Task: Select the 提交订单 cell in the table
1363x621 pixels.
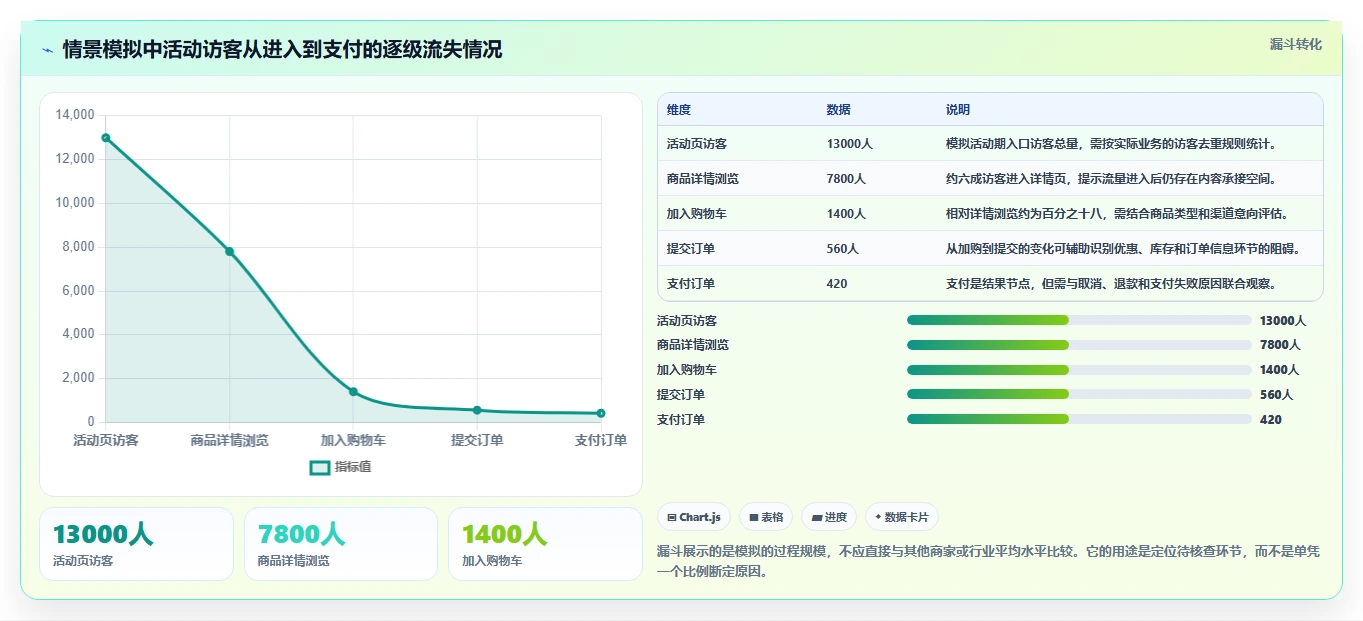Action: [x=691, y=249]
